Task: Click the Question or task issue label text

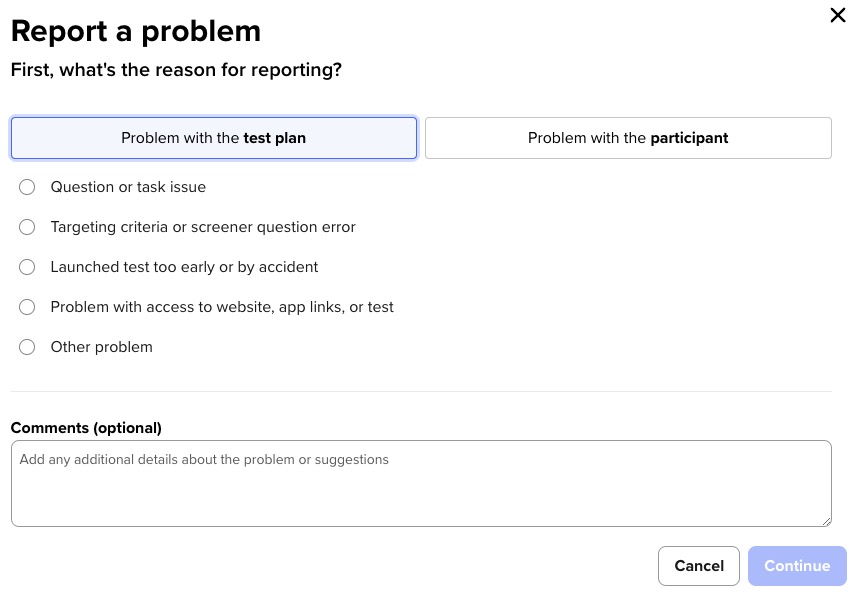Action: point(128,187)
